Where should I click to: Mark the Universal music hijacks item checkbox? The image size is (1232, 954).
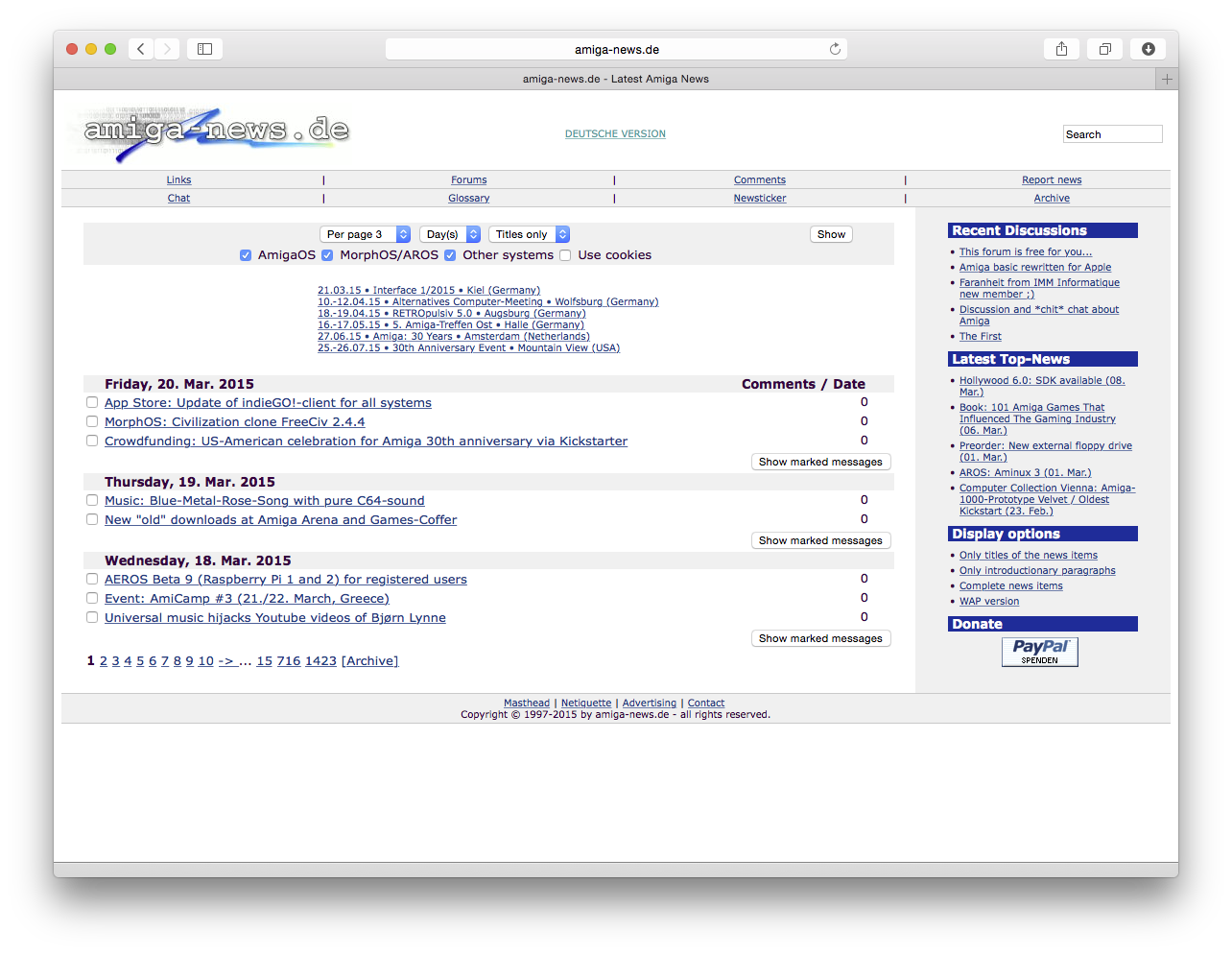pyautogui.click(x=92, y=617)
